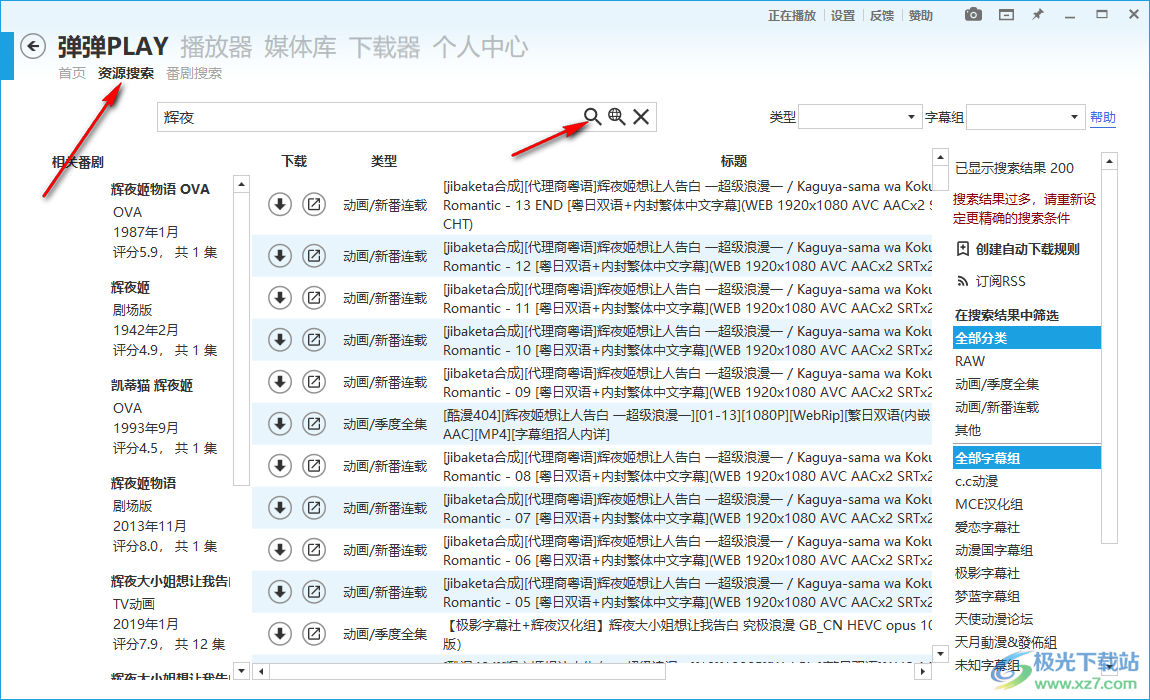Filter results by 全部分类
The image size is (1150, 700).
coord(1027,338)
